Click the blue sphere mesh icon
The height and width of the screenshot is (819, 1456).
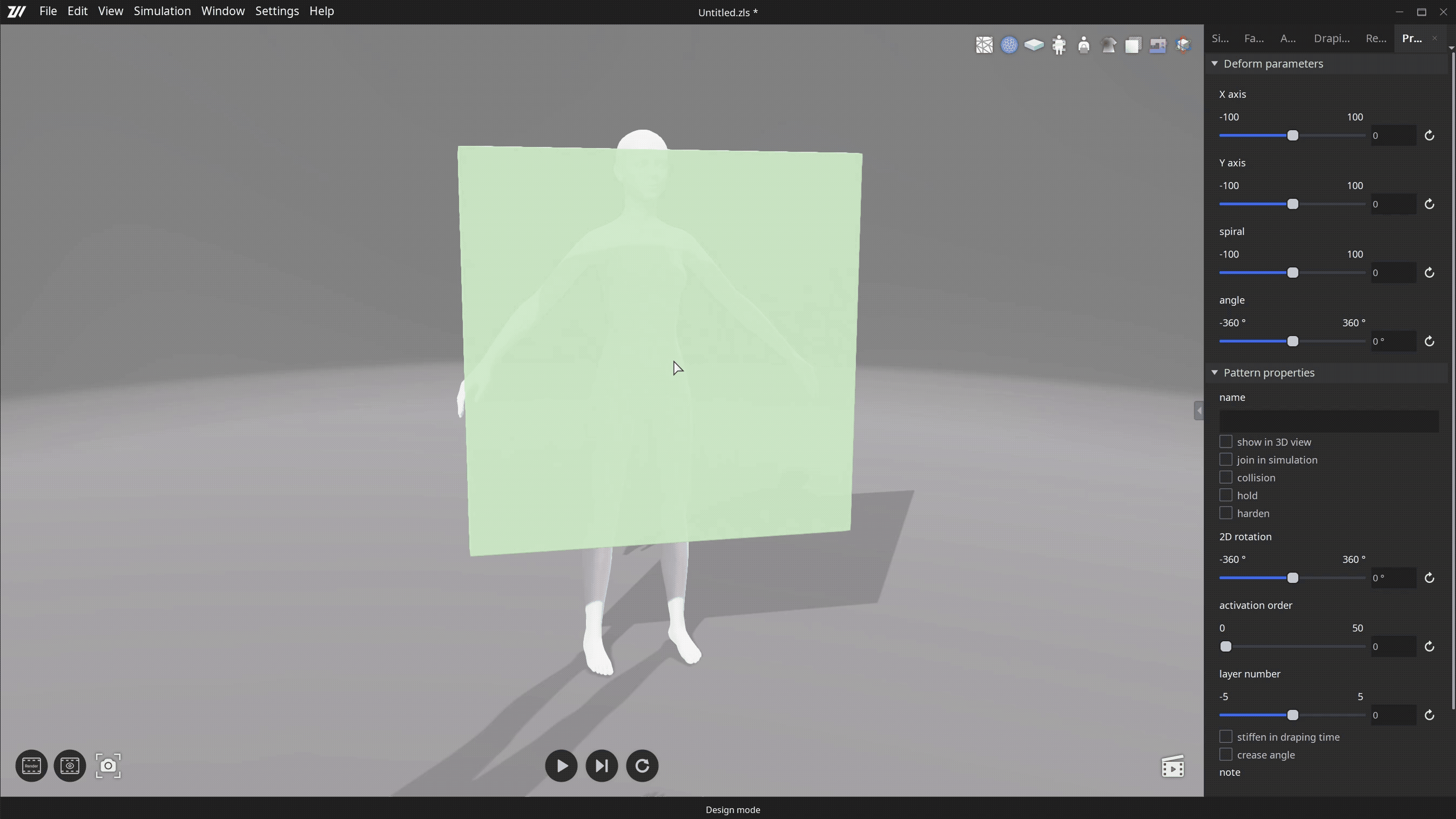point(1009,45)
